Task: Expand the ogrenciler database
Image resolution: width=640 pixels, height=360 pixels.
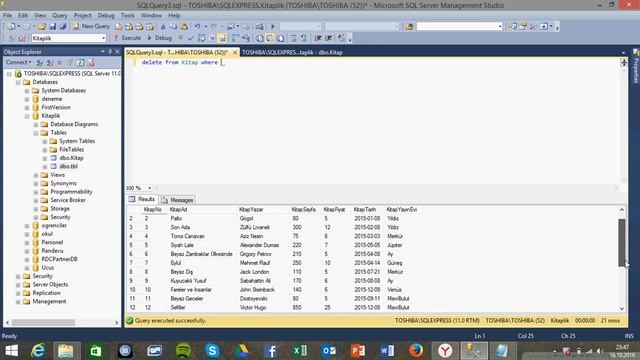Action: pyautogui.click(x=27, y=226)
